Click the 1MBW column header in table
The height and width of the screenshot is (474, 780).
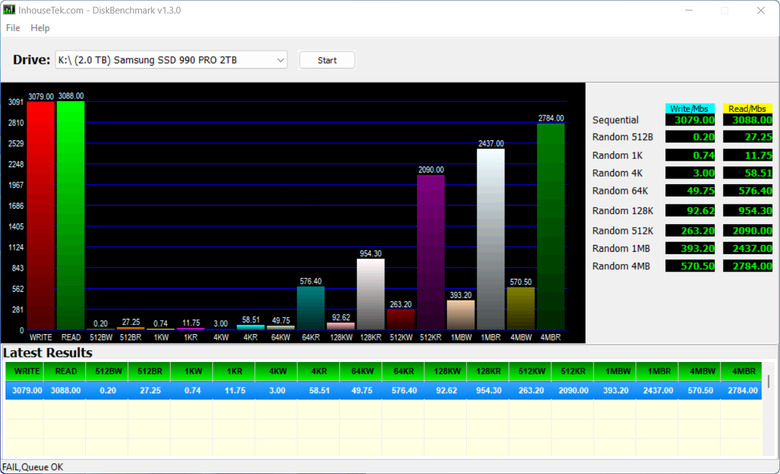[x=616, y=372]
